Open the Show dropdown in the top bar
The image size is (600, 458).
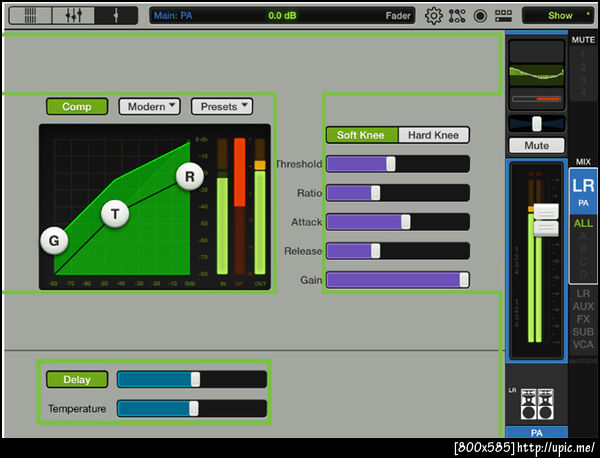click(x=558, y=16)
